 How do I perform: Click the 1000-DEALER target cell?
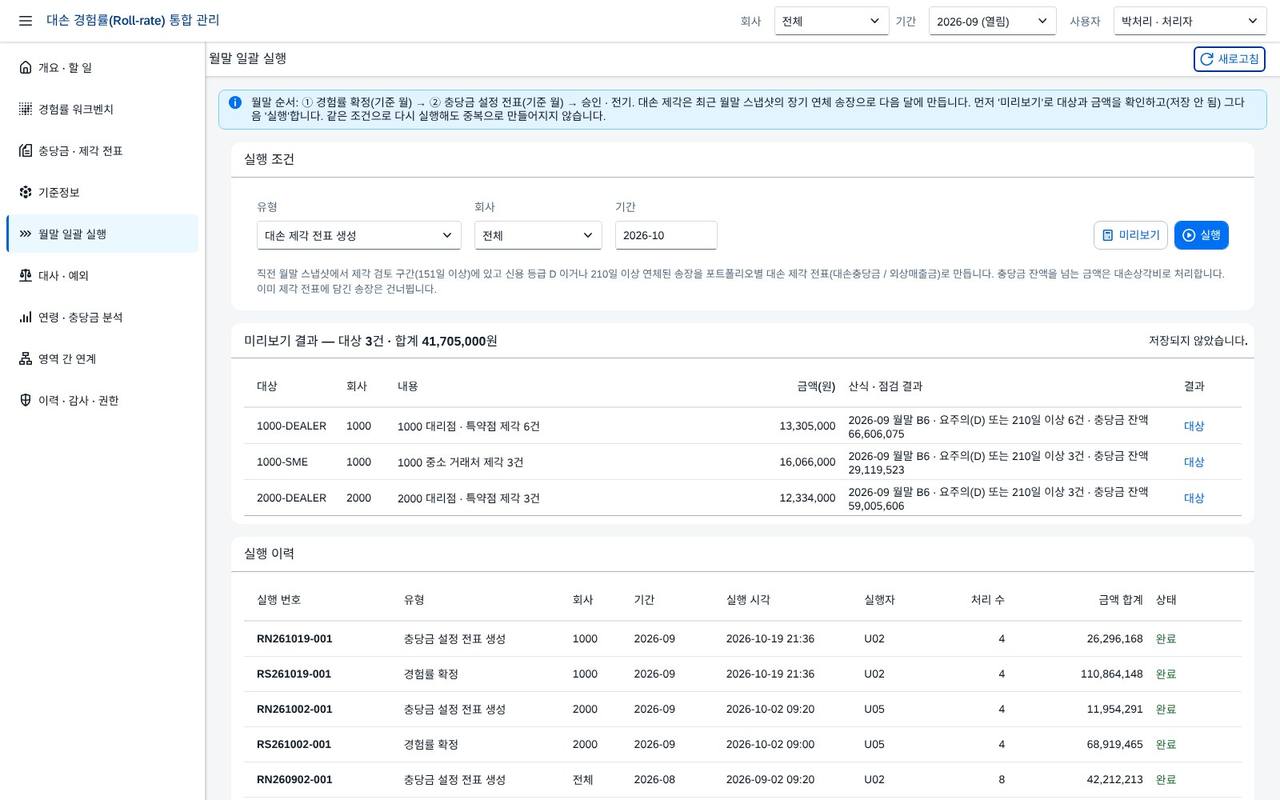[292, 426]
